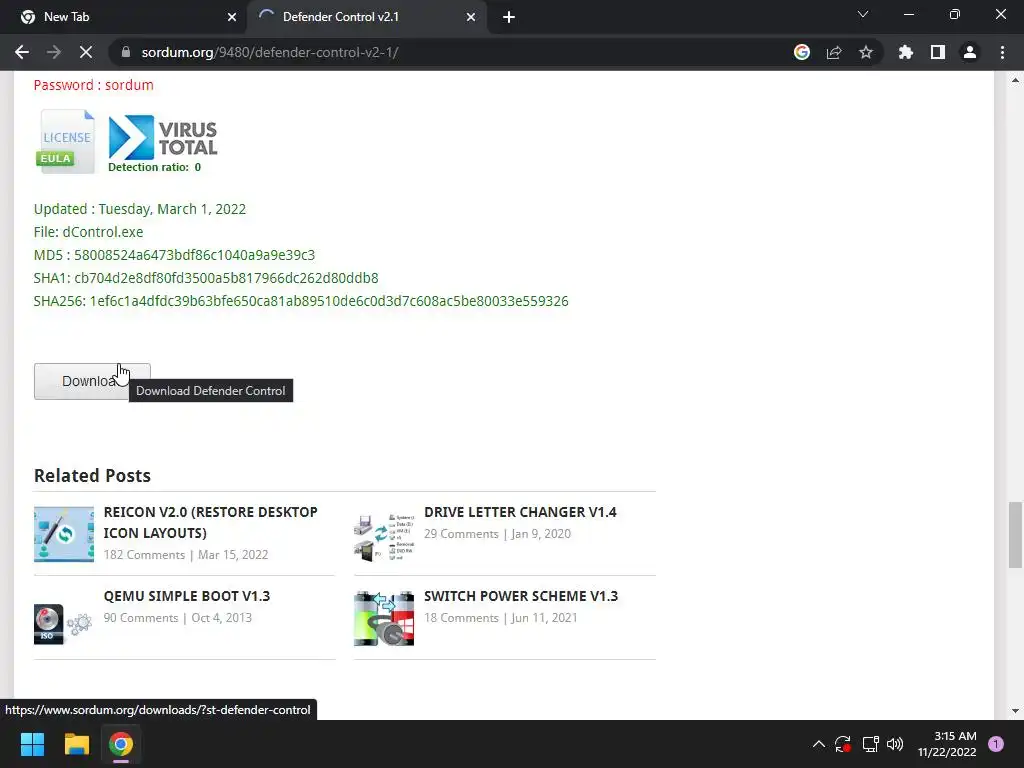
Task: Open the extensions puzzle icon
Action: click(905, 52)
